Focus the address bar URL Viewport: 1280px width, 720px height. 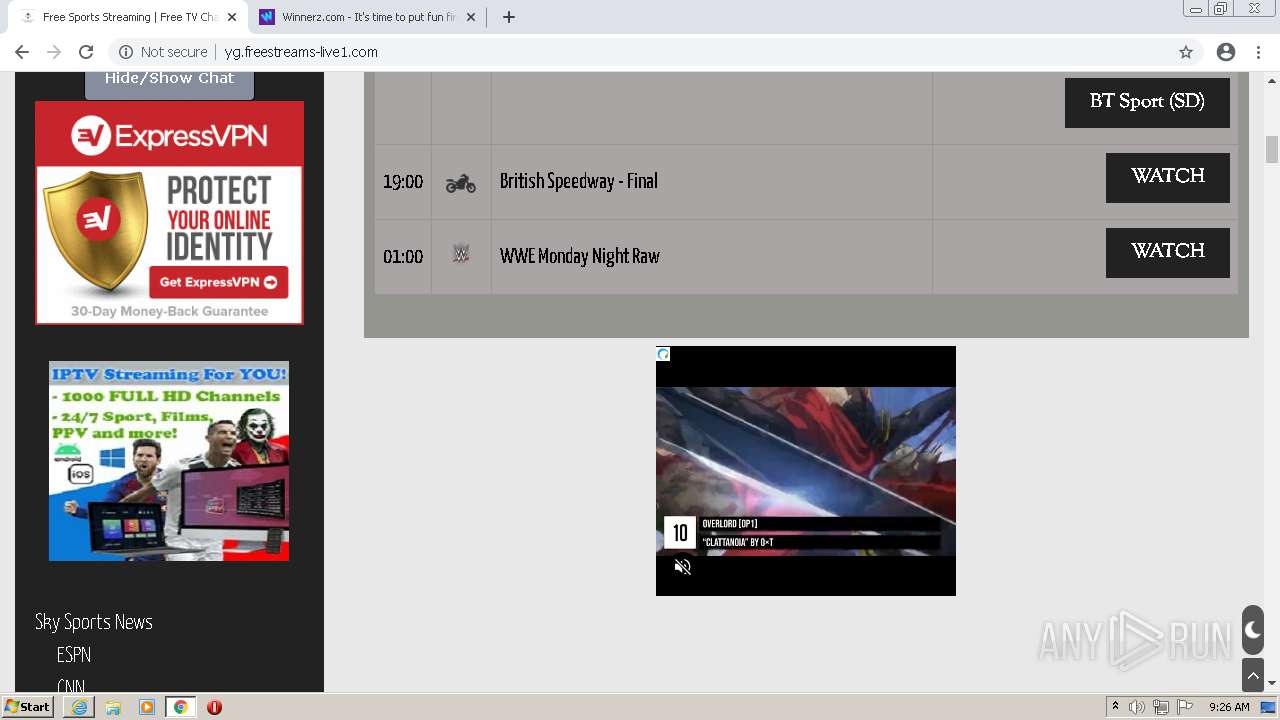(301, 52)
